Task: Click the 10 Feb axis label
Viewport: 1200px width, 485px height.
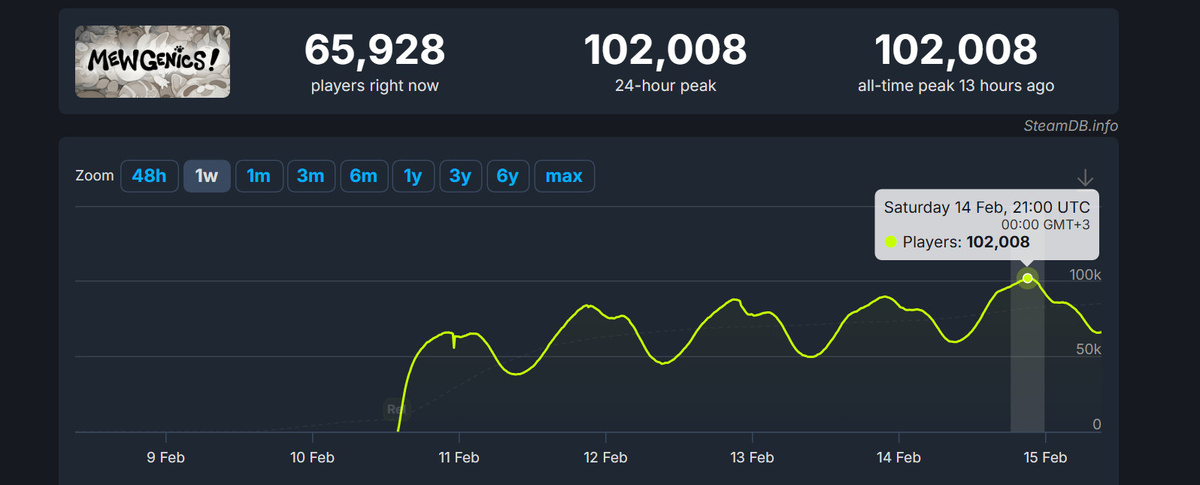Action: pyautogui.click(x=312, y=457)
